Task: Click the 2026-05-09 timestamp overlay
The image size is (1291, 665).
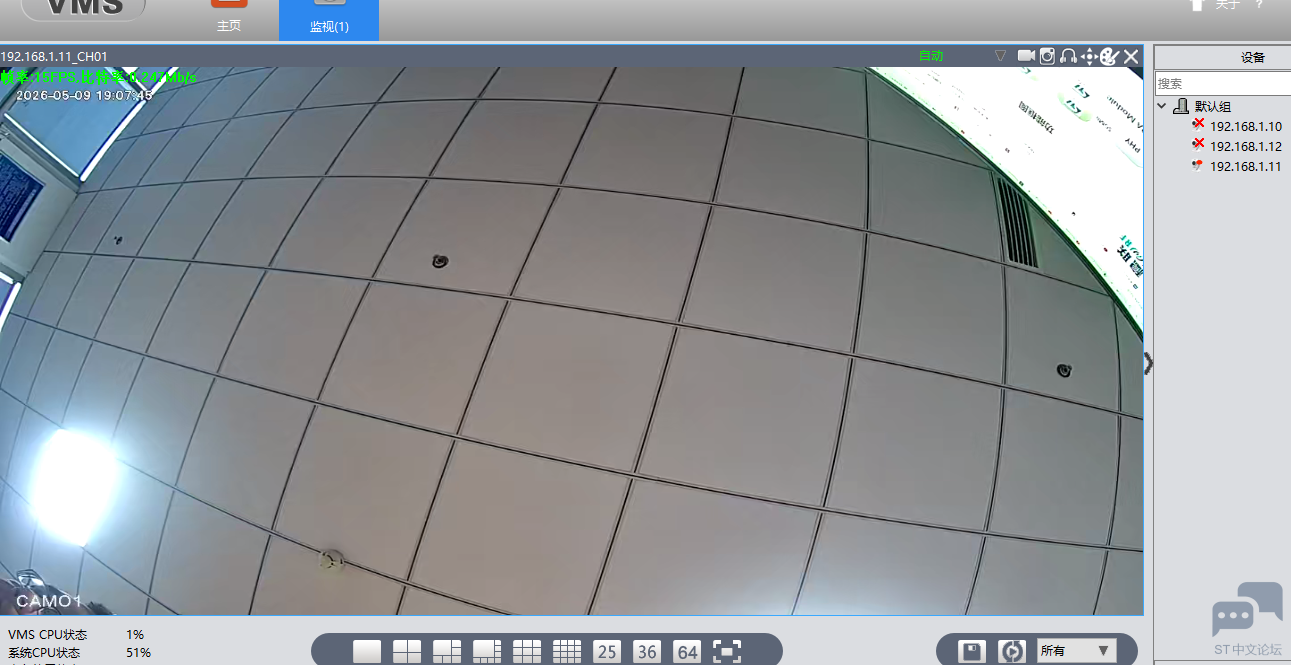Action: pyautogui.click(x=85, y=95)
